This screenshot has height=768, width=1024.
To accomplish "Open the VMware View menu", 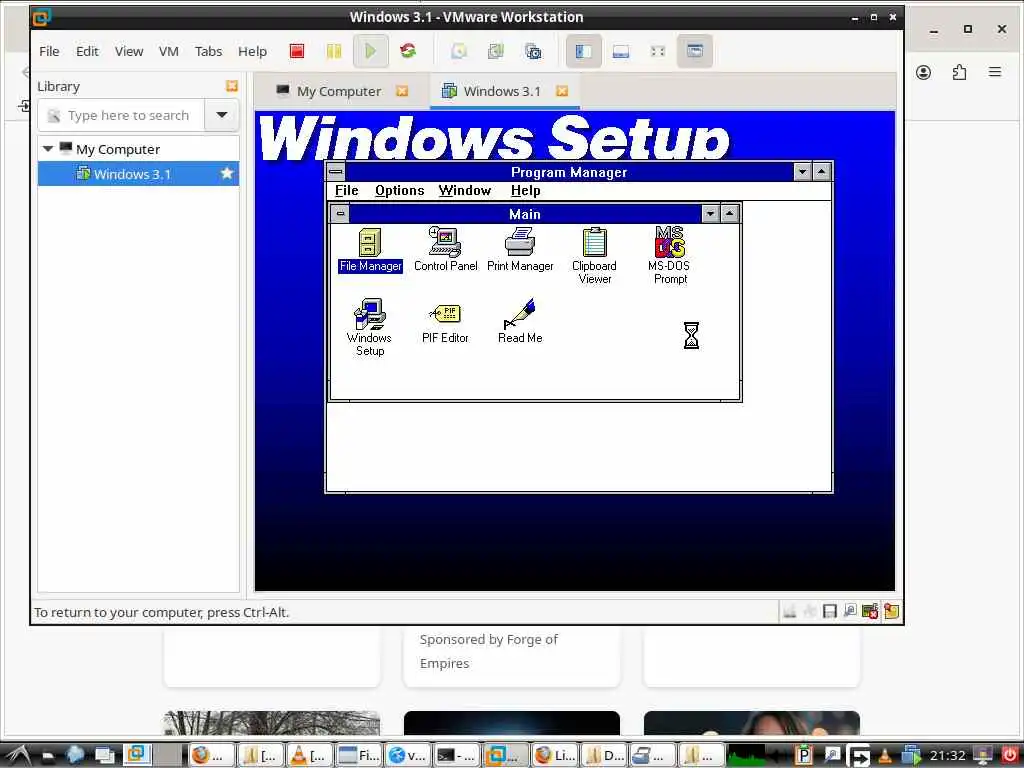I will [129, 51].
